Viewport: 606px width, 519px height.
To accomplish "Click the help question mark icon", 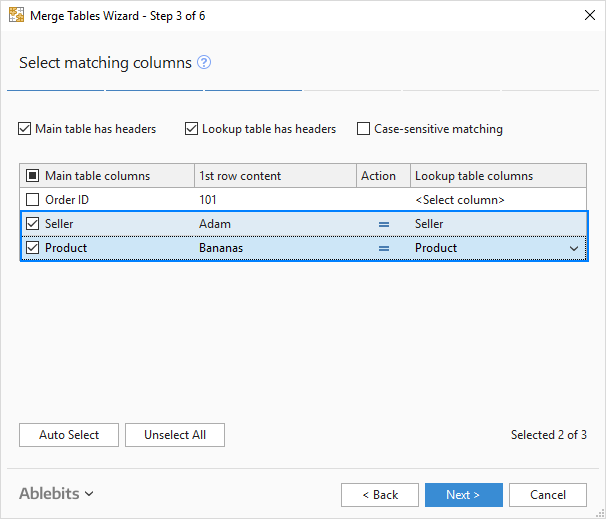I will pyautogui.click(x=204, y=62).
